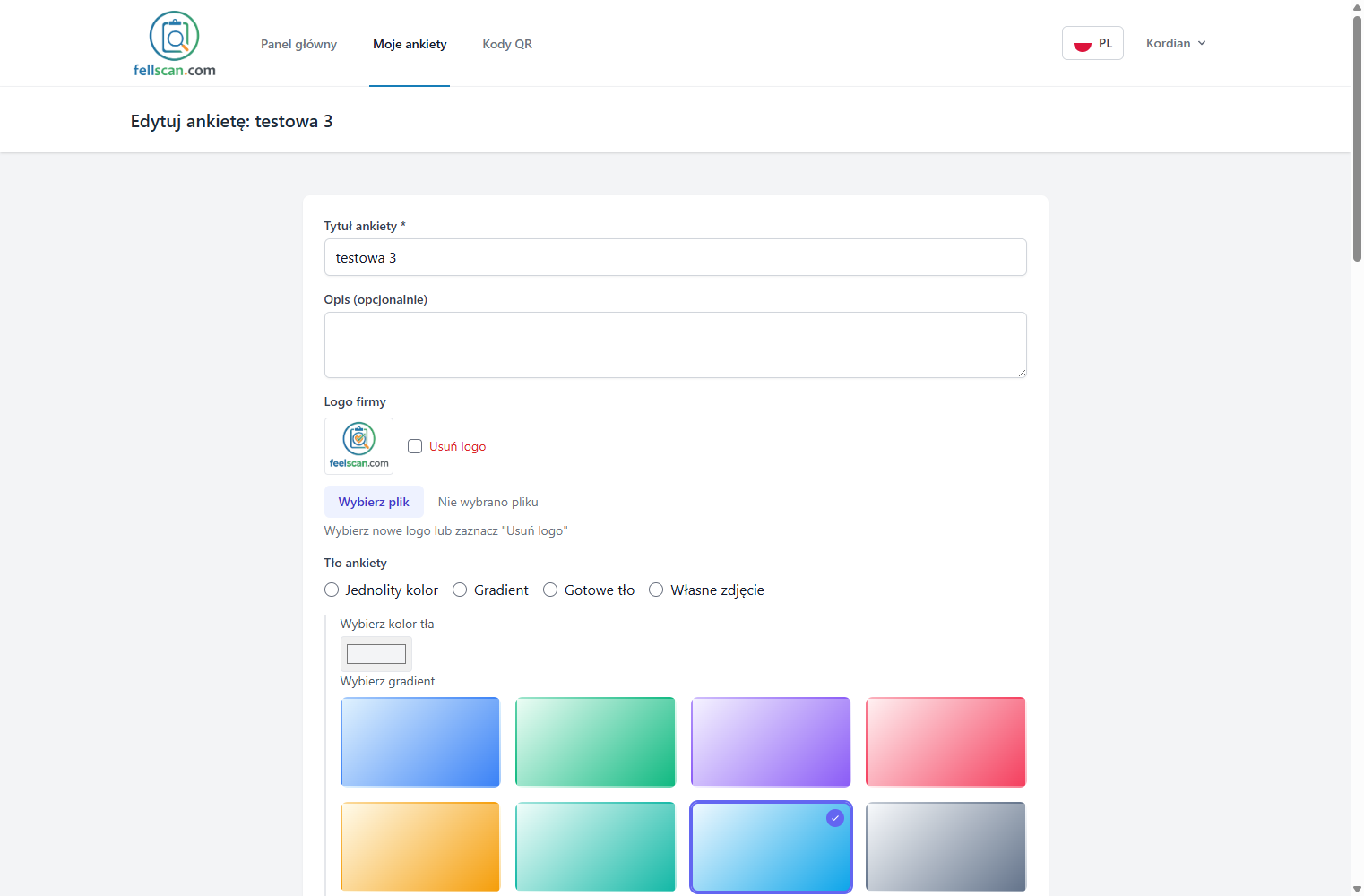
Task: Go to 'Panel główny' navigation tab
Action: point(298,44)
